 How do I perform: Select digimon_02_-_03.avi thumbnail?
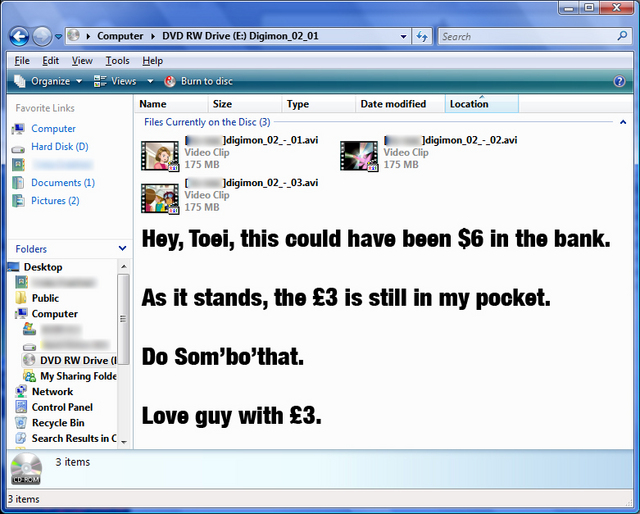[x=160, y=198]
